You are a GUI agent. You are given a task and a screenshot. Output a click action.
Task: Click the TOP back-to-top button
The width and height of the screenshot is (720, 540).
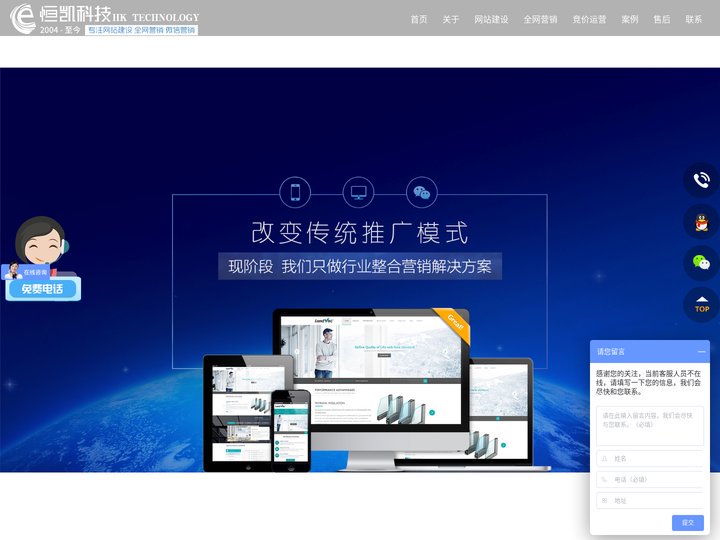[701, 305]
